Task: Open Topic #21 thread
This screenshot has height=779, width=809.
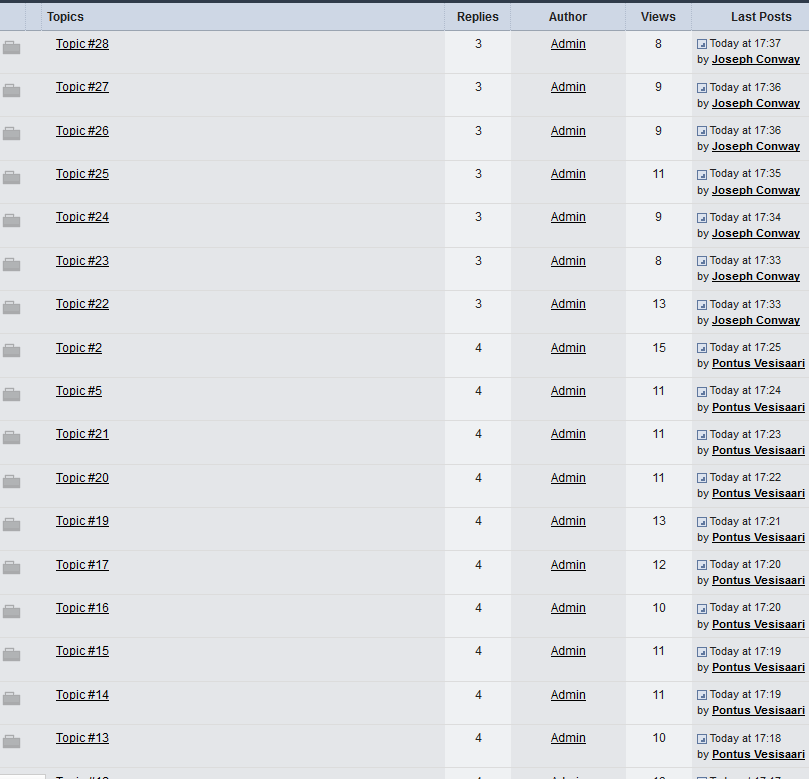Action: pyautogui.click(x=83, y=434)
